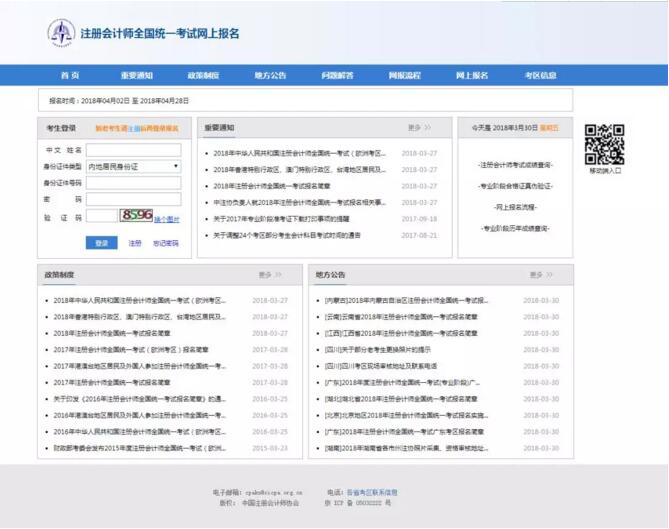Open 更多 arrows in 地方公告 panel

coord(542,274)
